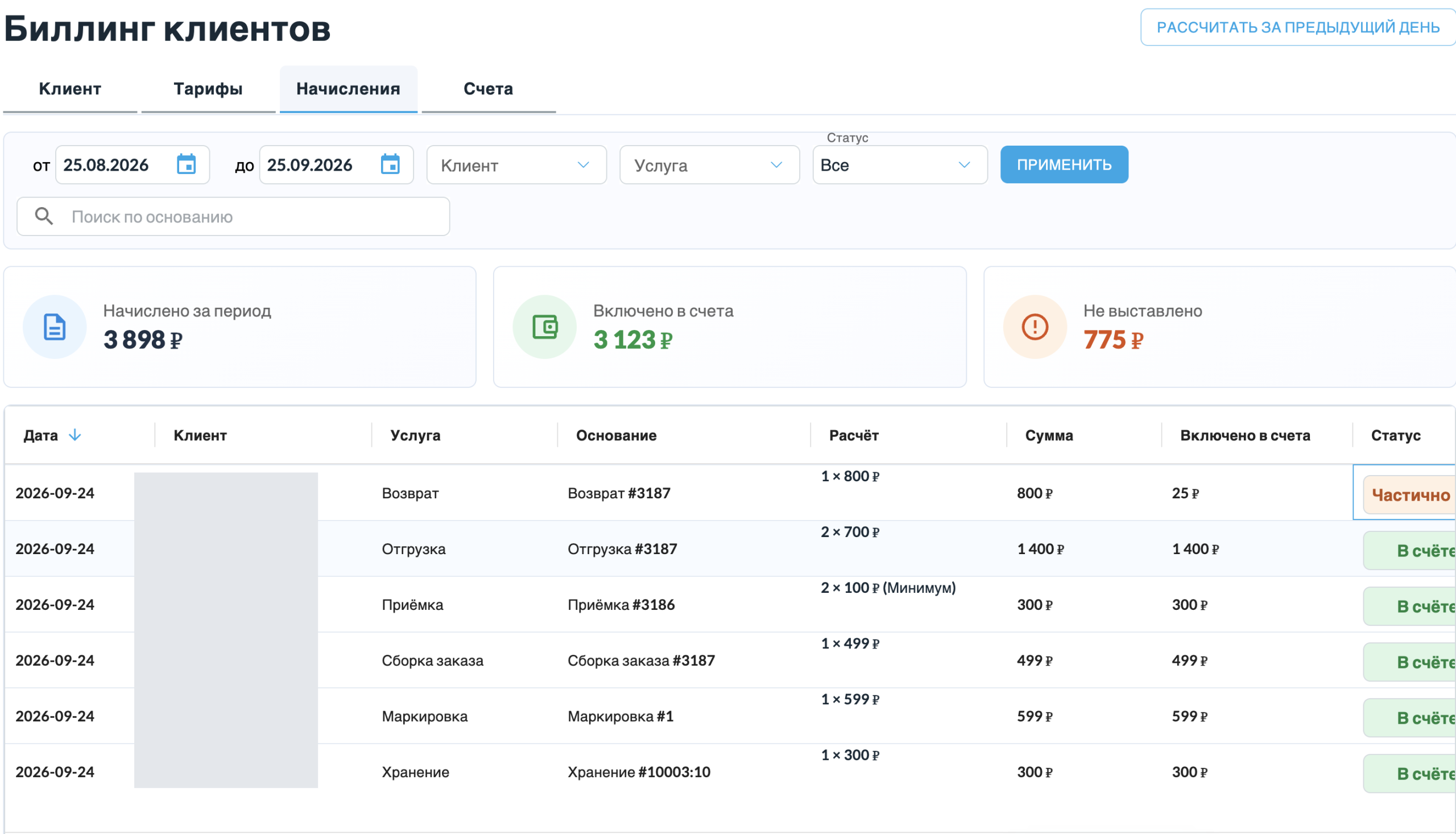1456x834 pixels.
Task: Click the Возврат #3187 cell
Action: click(619, 493)
